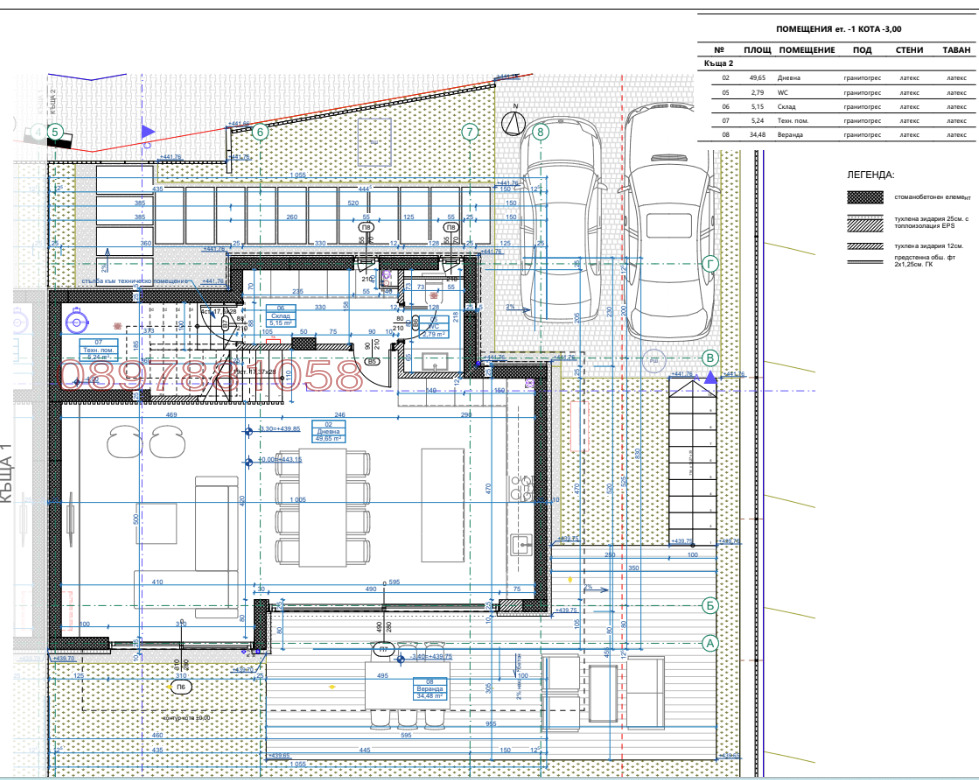Select grid axis marker 5
The width and height of the screenshot is (979, 780).
(x=56, y=132)
